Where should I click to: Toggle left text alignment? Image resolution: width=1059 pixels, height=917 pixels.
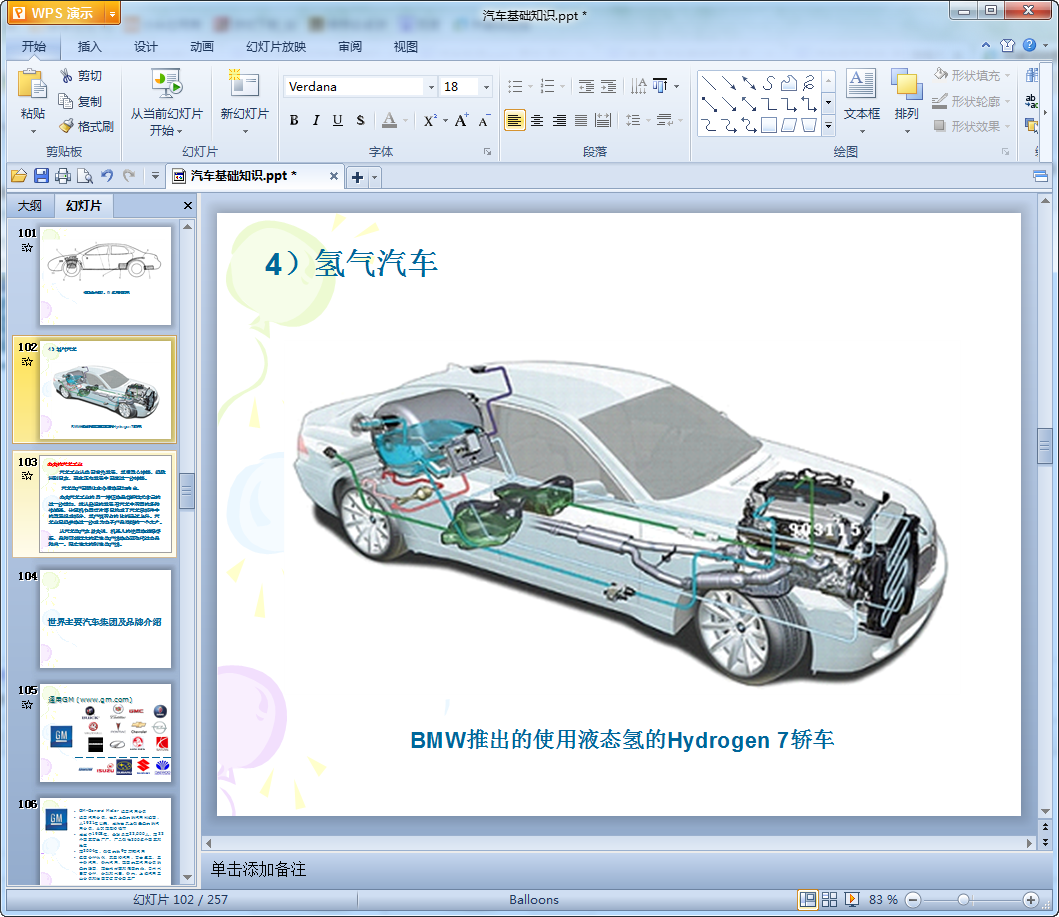(x=514, y=120)
